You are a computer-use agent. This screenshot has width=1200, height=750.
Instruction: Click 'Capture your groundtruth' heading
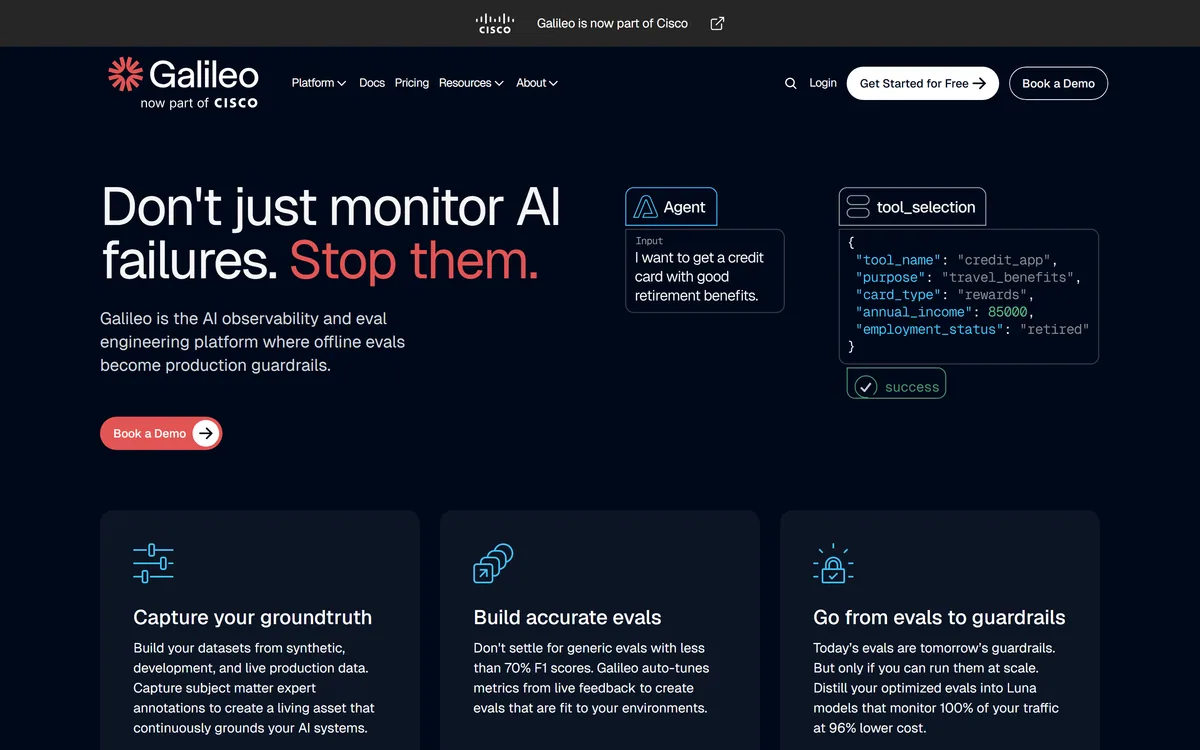click(x=252, y=617)
